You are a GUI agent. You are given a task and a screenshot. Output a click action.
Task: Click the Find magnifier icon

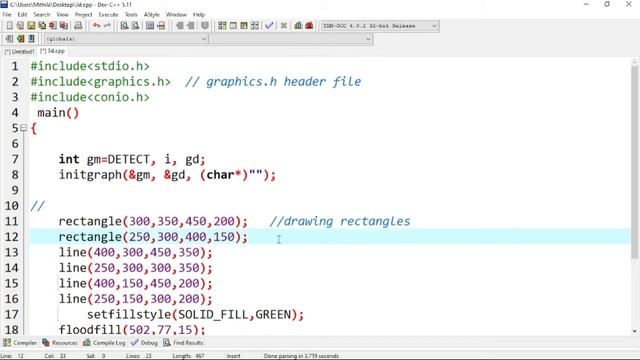click(x=124, y=26)
